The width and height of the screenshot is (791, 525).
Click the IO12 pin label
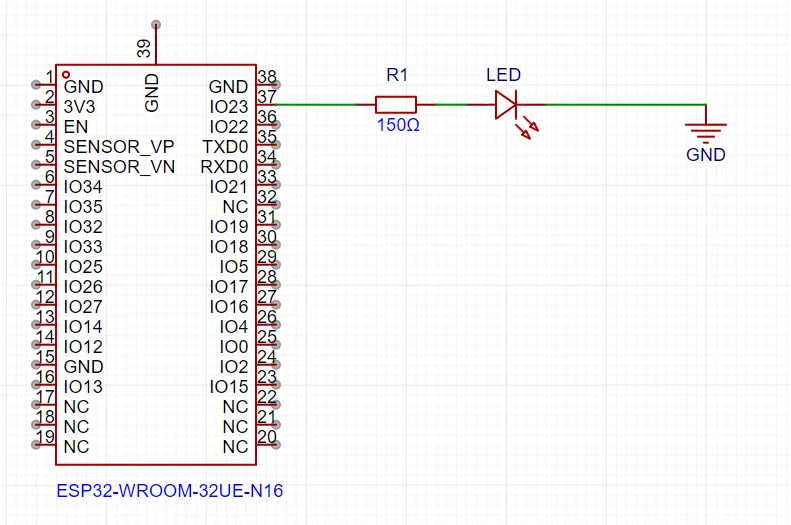[83, 347]
